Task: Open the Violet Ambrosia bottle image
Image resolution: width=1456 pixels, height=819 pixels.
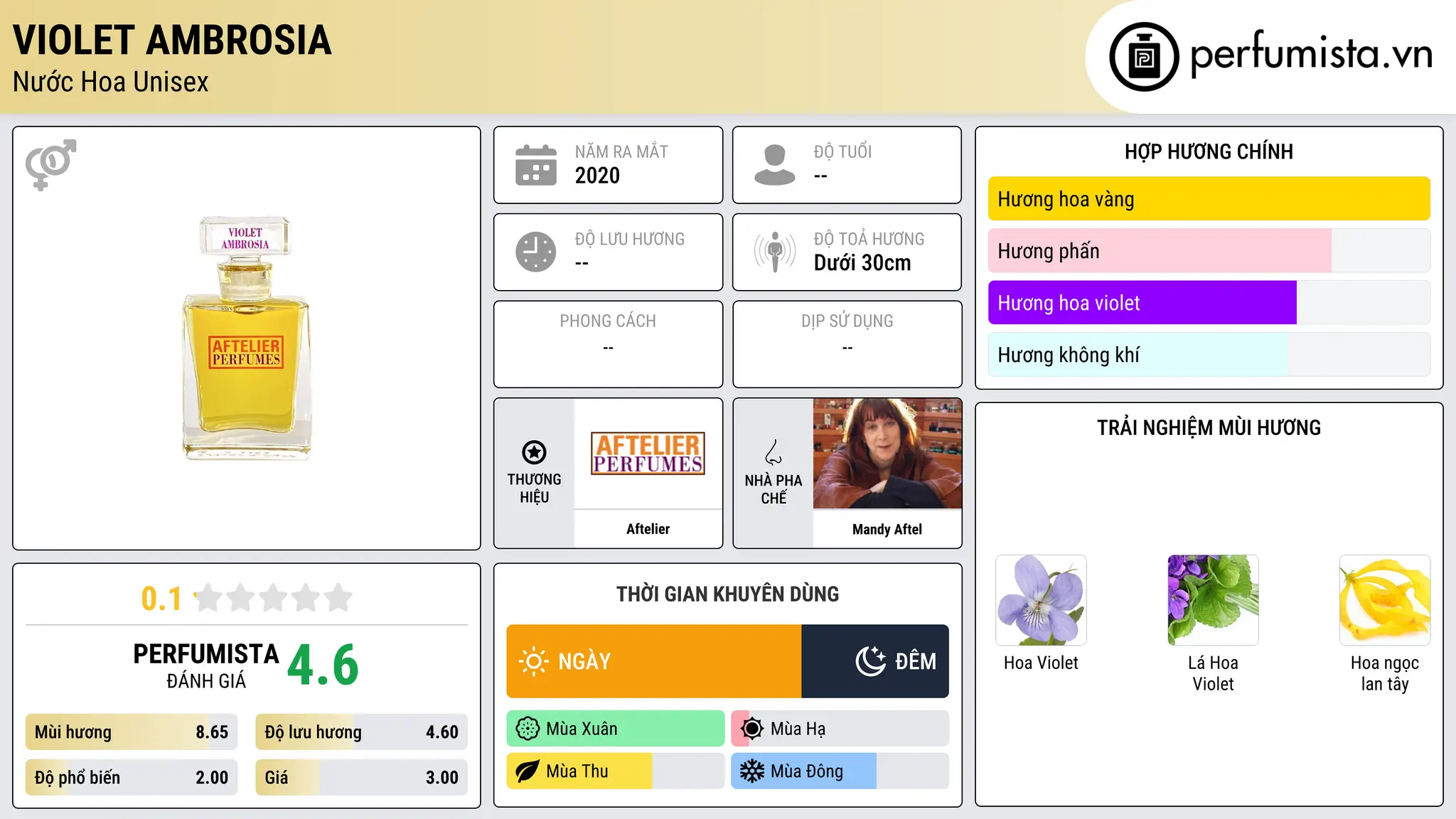Action: coord(246,338)
